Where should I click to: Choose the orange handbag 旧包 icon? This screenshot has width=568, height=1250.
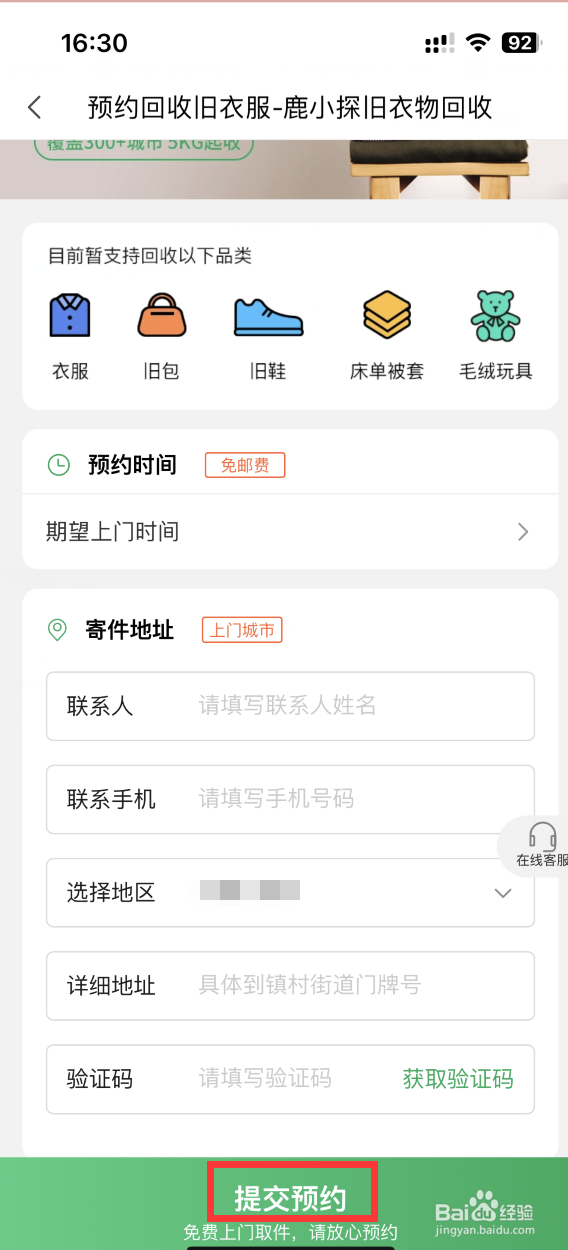click(x=162, y=315)
